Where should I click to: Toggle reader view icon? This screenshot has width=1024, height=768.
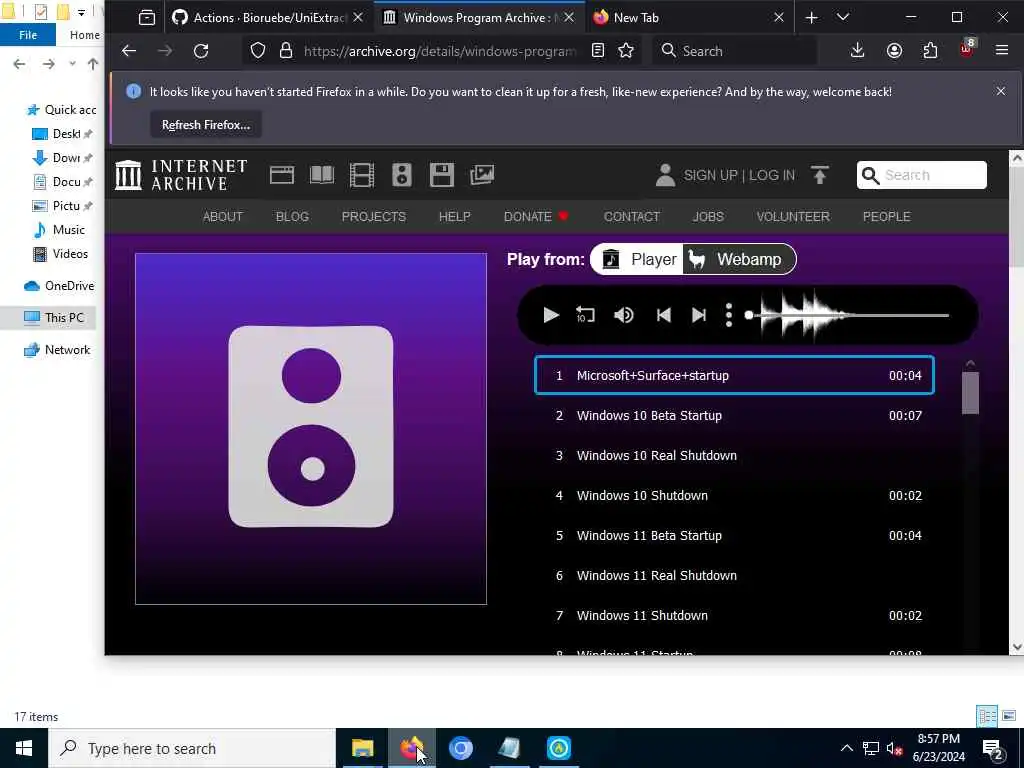598,51
